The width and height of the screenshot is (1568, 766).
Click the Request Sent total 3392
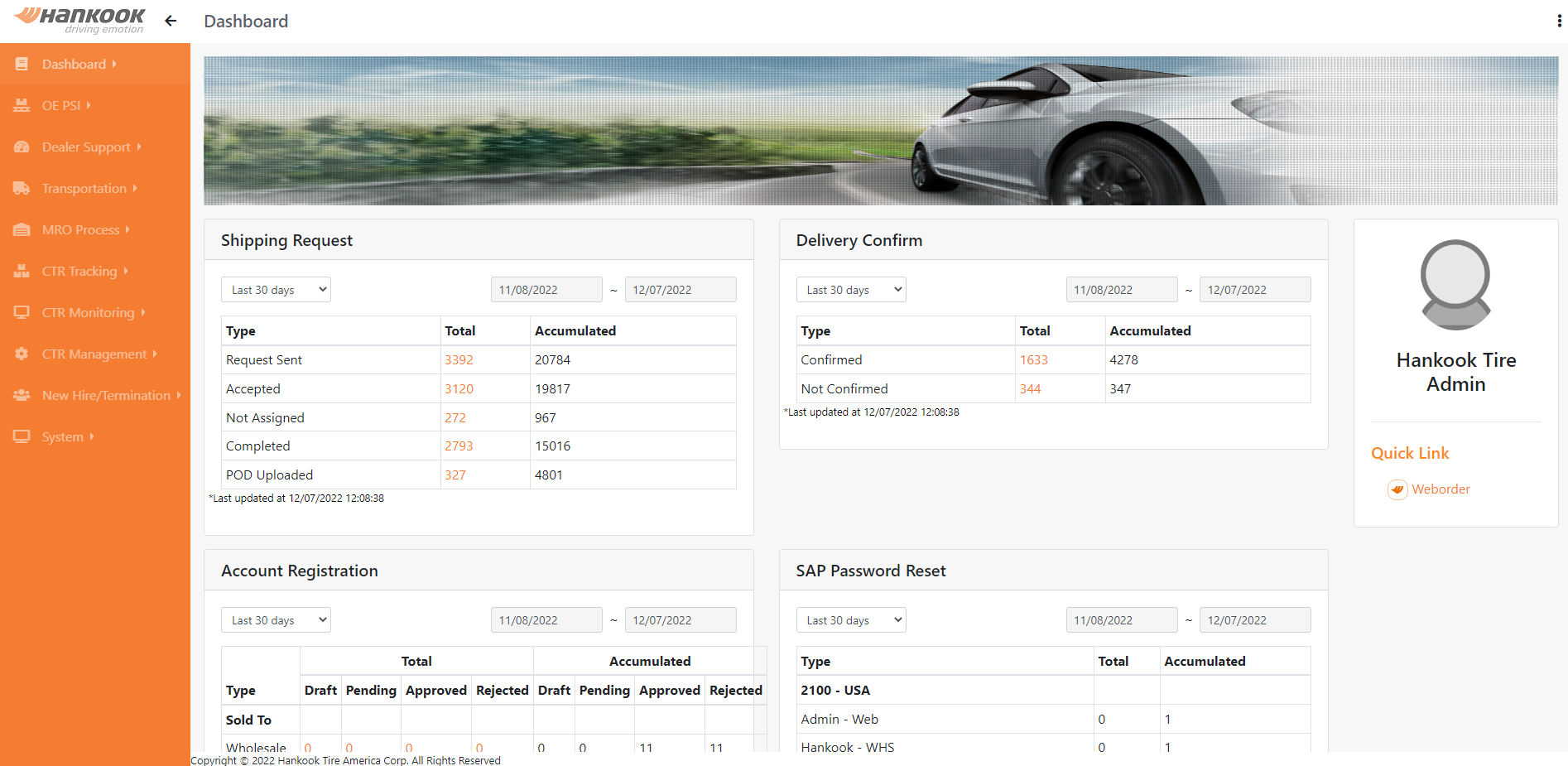click(459, 360)
